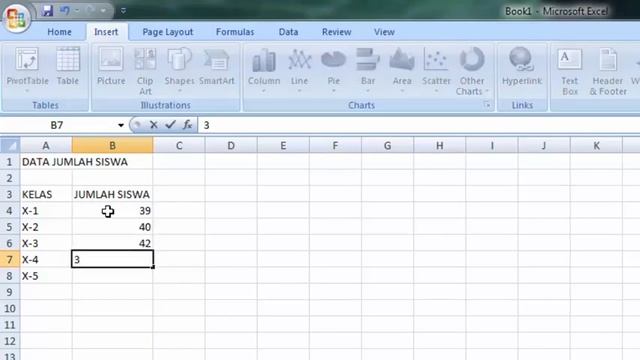This screenshot has height=360, width=640.
Task: Select column A header
Action: point(46,146)
